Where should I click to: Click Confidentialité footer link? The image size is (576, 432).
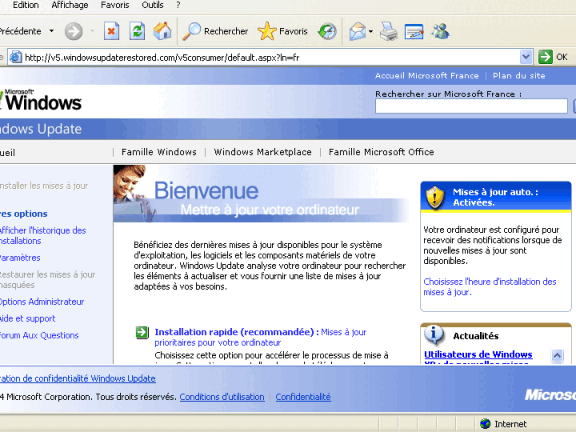point(303,397)
